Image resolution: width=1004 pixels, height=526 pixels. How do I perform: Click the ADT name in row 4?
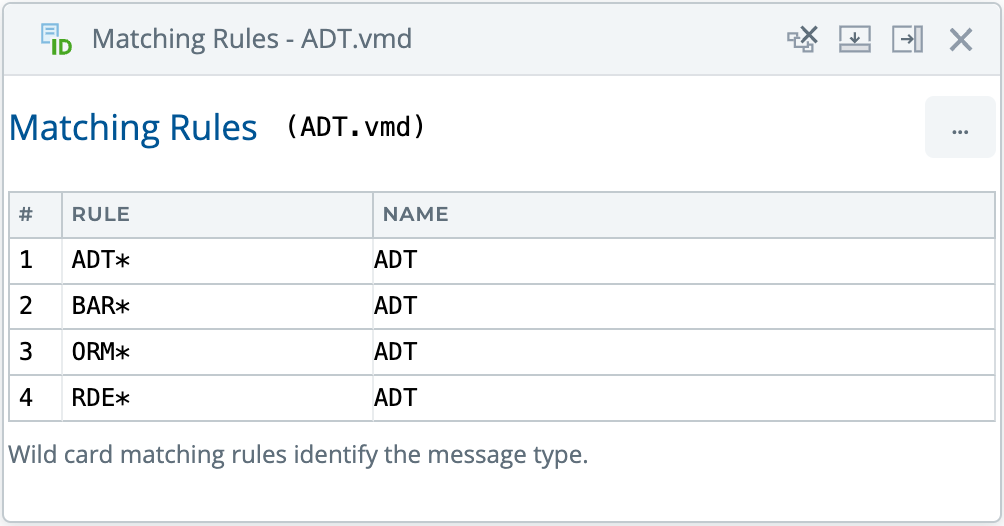pyautogui.click(x=396, y=398)
